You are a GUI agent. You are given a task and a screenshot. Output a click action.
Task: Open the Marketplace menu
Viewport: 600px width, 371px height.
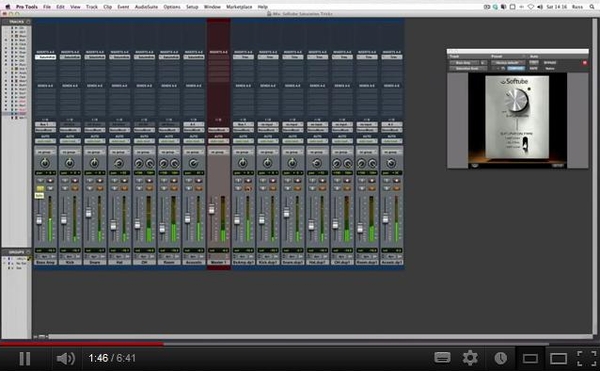(239, 7)
